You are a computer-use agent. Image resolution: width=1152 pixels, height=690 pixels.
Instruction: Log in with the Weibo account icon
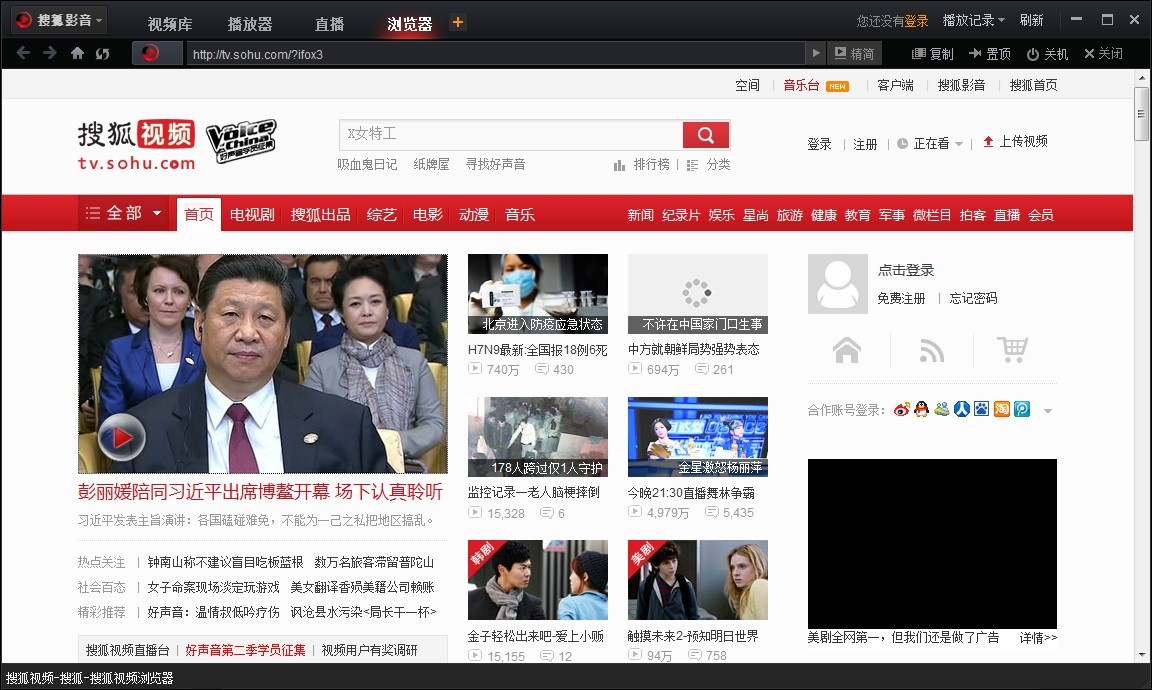click(901, 409)
